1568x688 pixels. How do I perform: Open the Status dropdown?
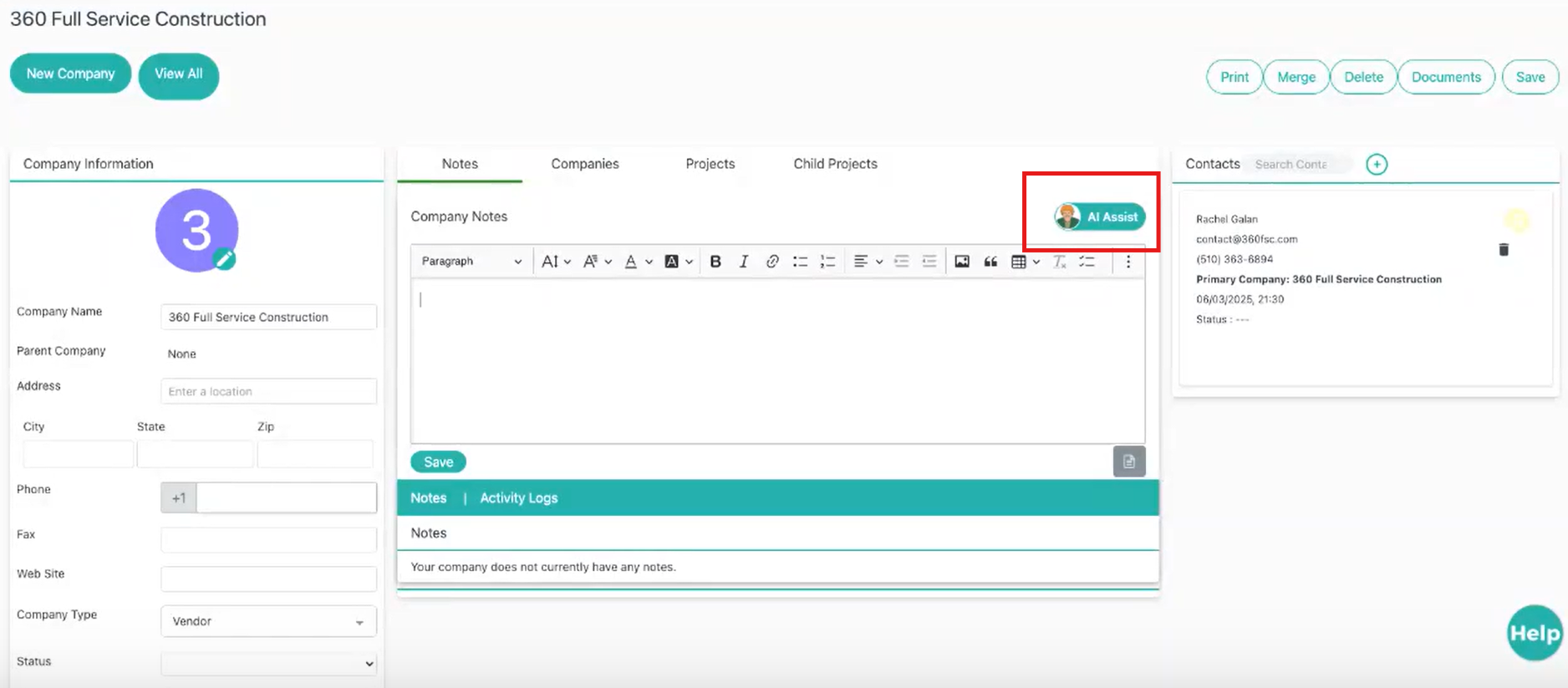[268, 663]
